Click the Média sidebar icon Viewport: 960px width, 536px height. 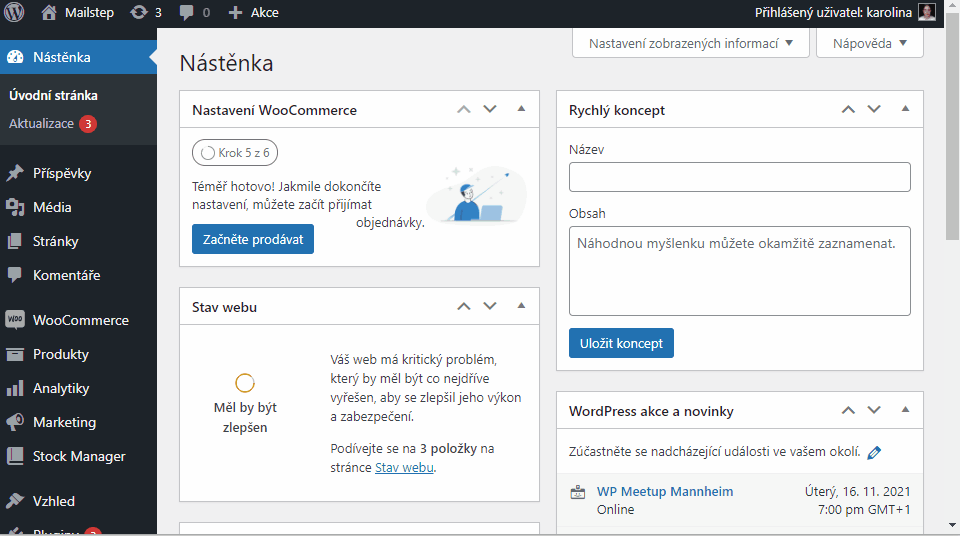pyautogui.click(x=15, y=207)
